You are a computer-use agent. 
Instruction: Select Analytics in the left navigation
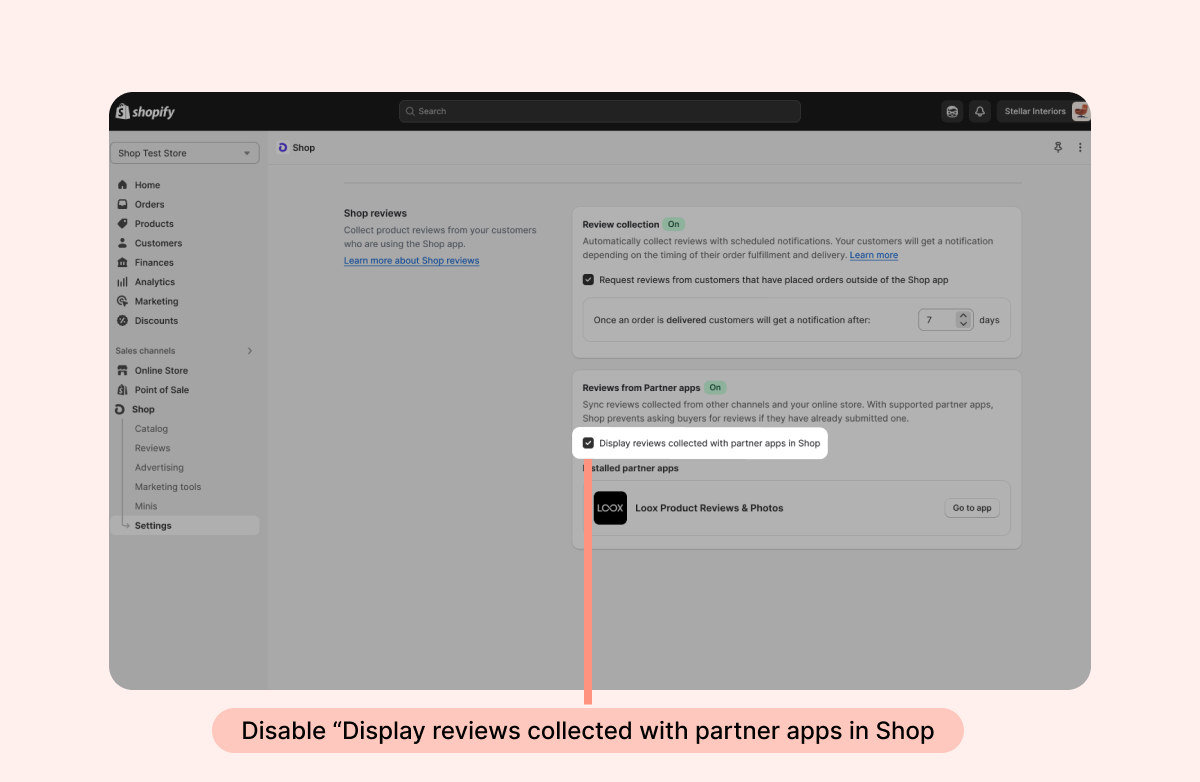(155, 282)
